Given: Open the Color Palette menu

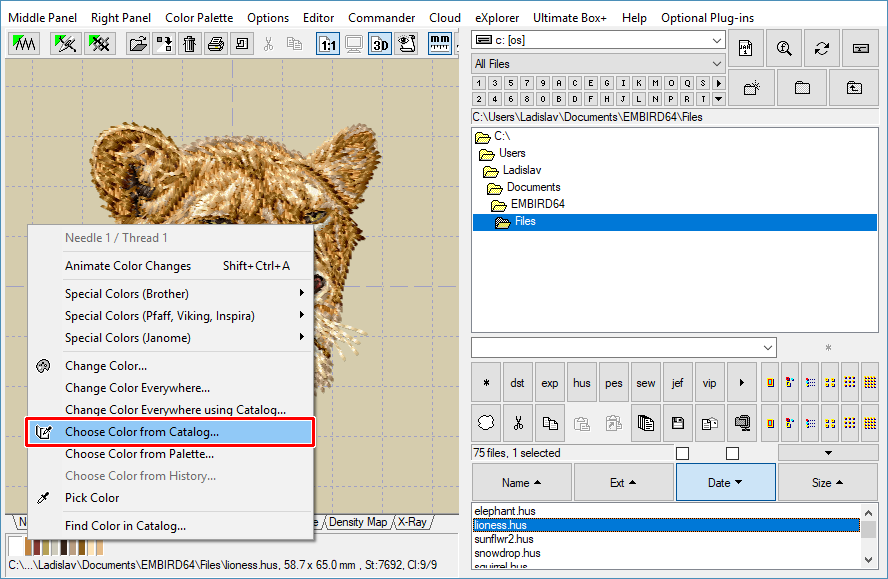Looking at the screenshot, I should click(199, 18).
